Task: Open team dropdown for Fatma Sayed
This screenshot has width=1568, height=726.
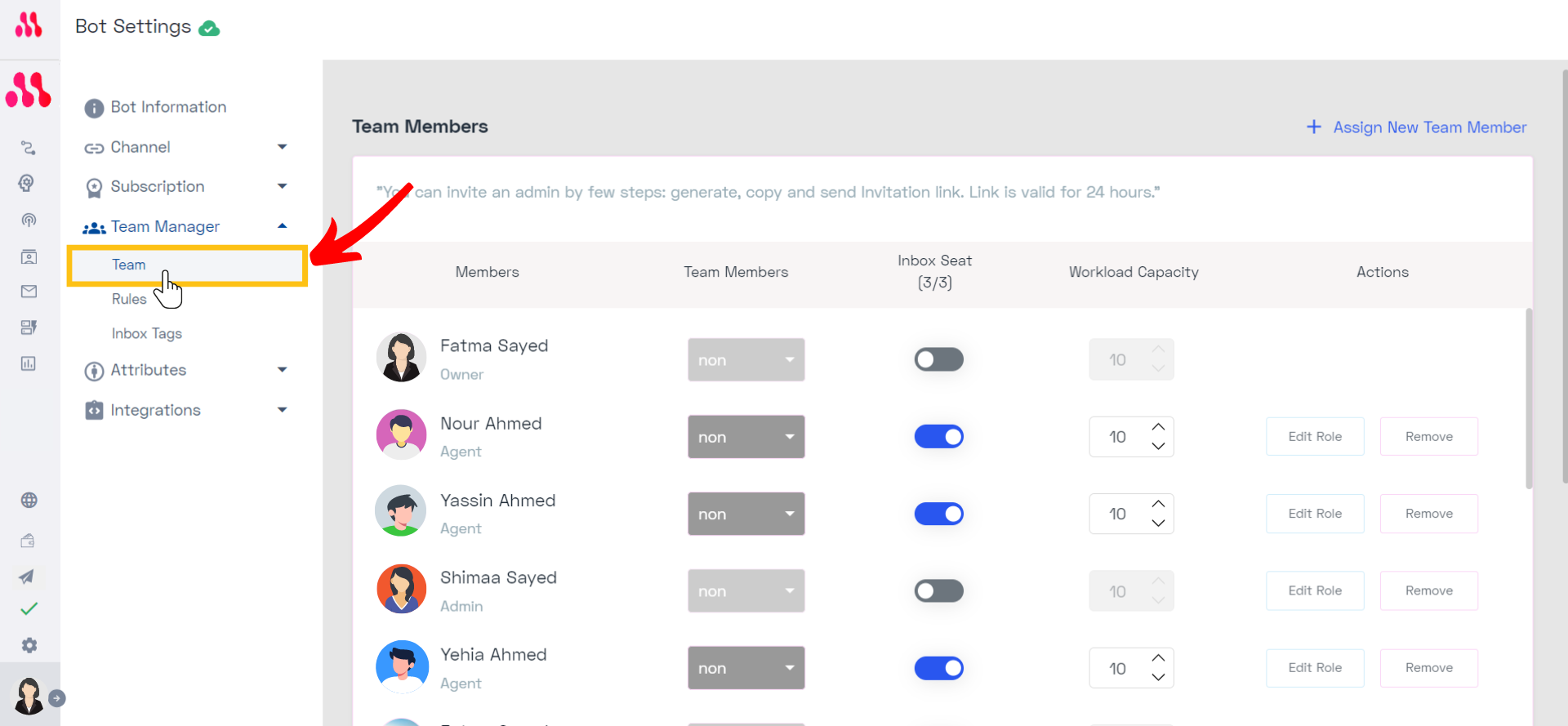Action: coord(746,359)
